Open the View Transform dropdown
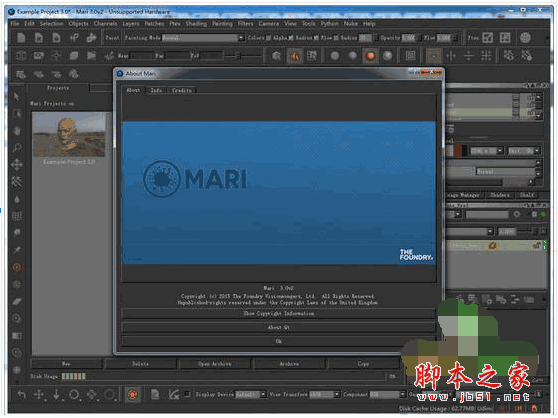558x418 pixels. click(x=325, y=394)
